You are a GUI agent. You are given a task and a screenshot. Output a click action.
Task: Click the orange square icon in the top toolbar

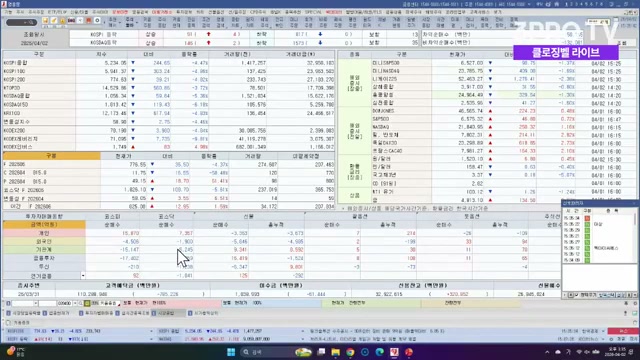point(89,20)
